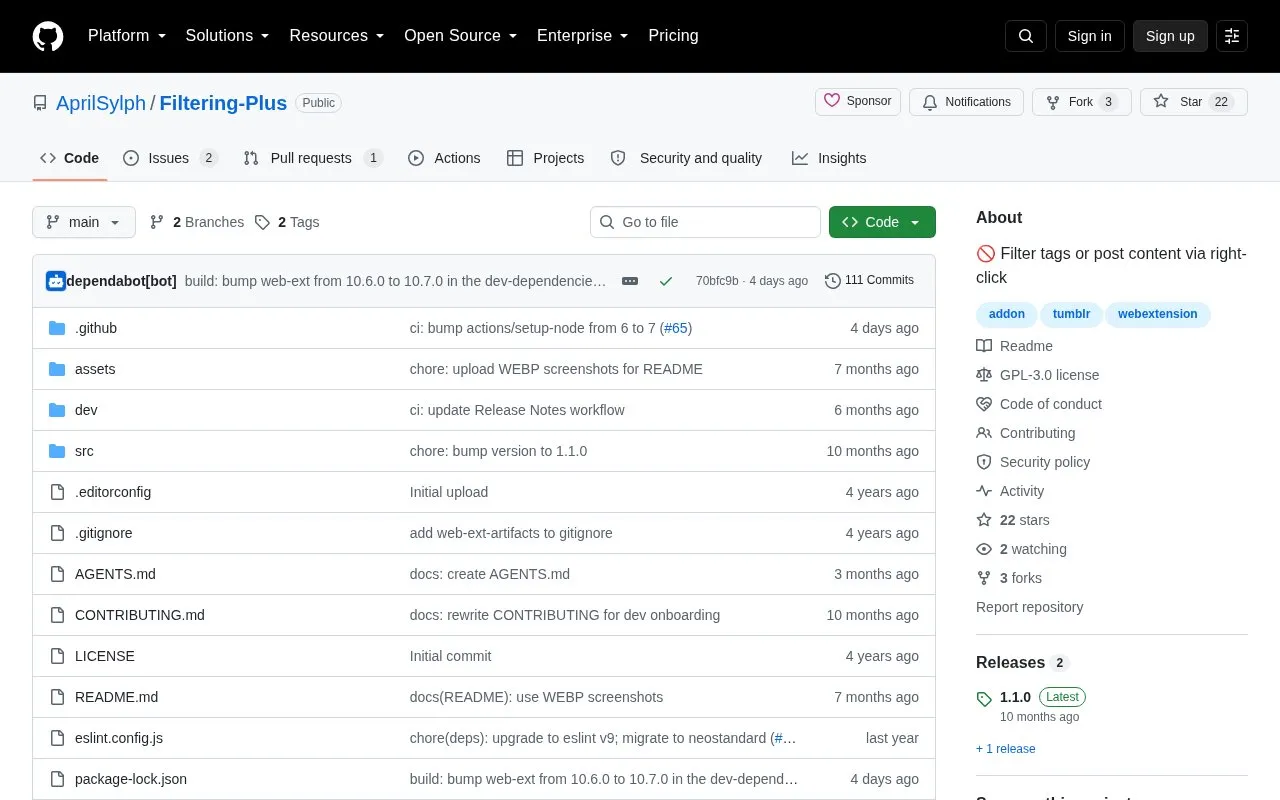Click the stars icon in About
1280x800 pixels.
pyautogui.click(x=984, y=520)
